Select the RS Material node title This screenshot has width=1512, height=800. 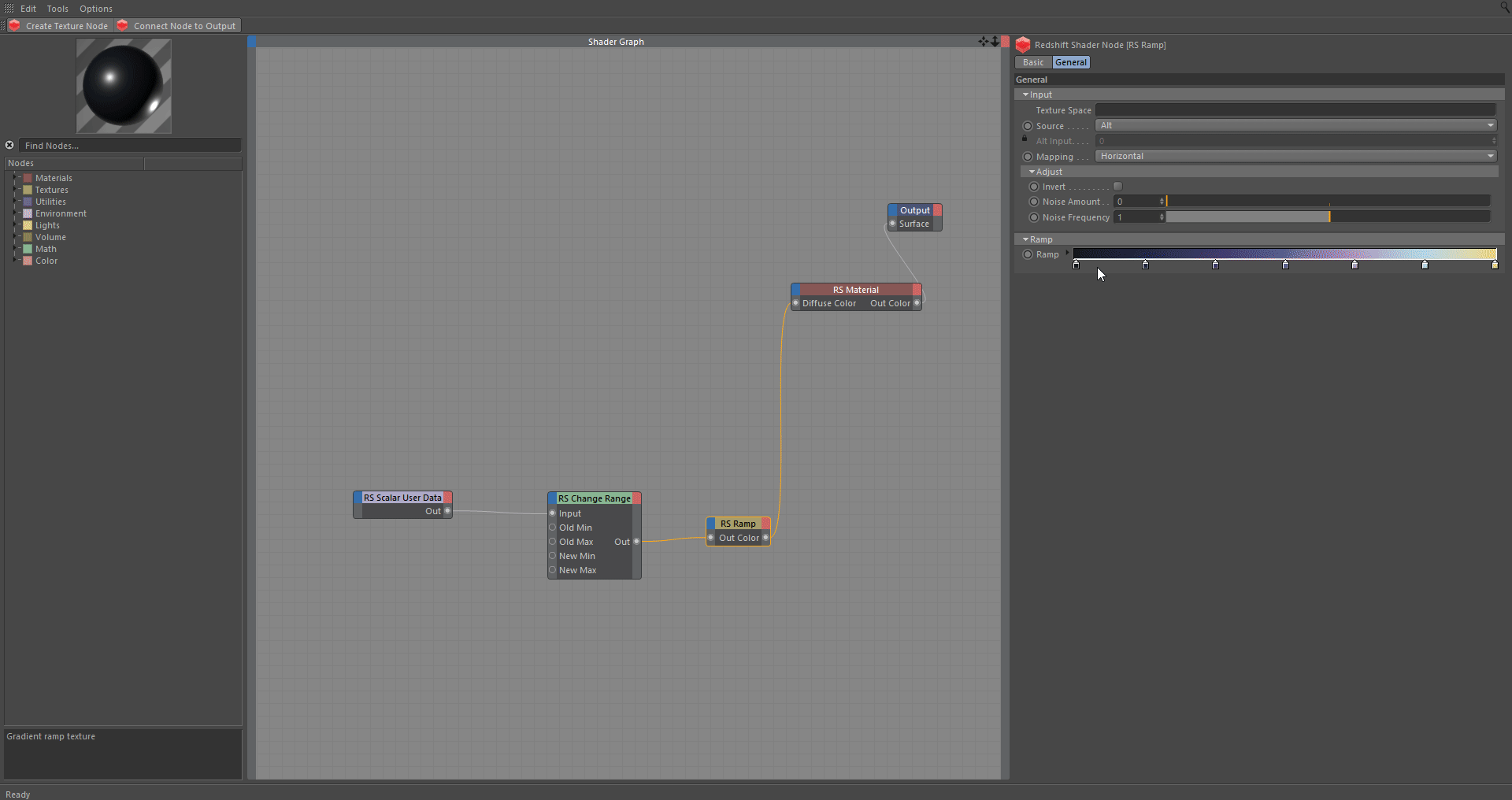pyautogui.click(x=856, y=290)
